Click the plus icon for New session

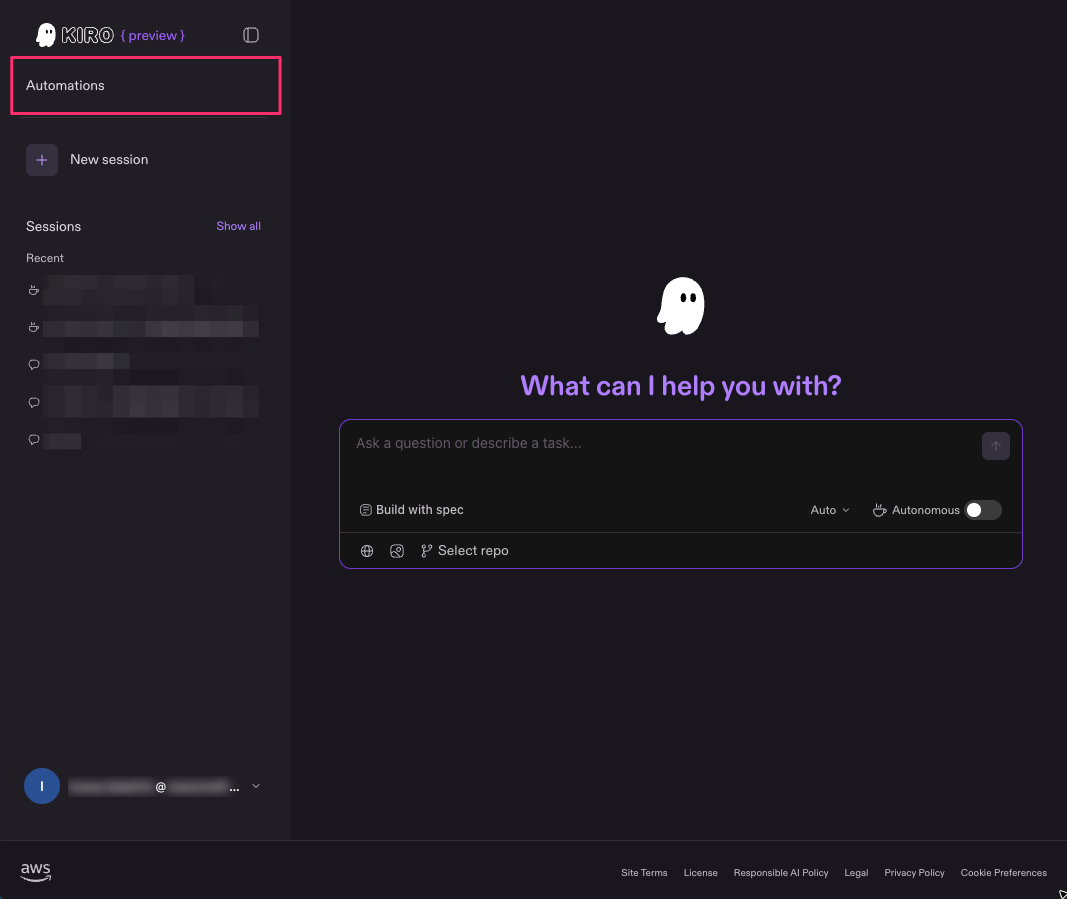[x=42, y=160]
